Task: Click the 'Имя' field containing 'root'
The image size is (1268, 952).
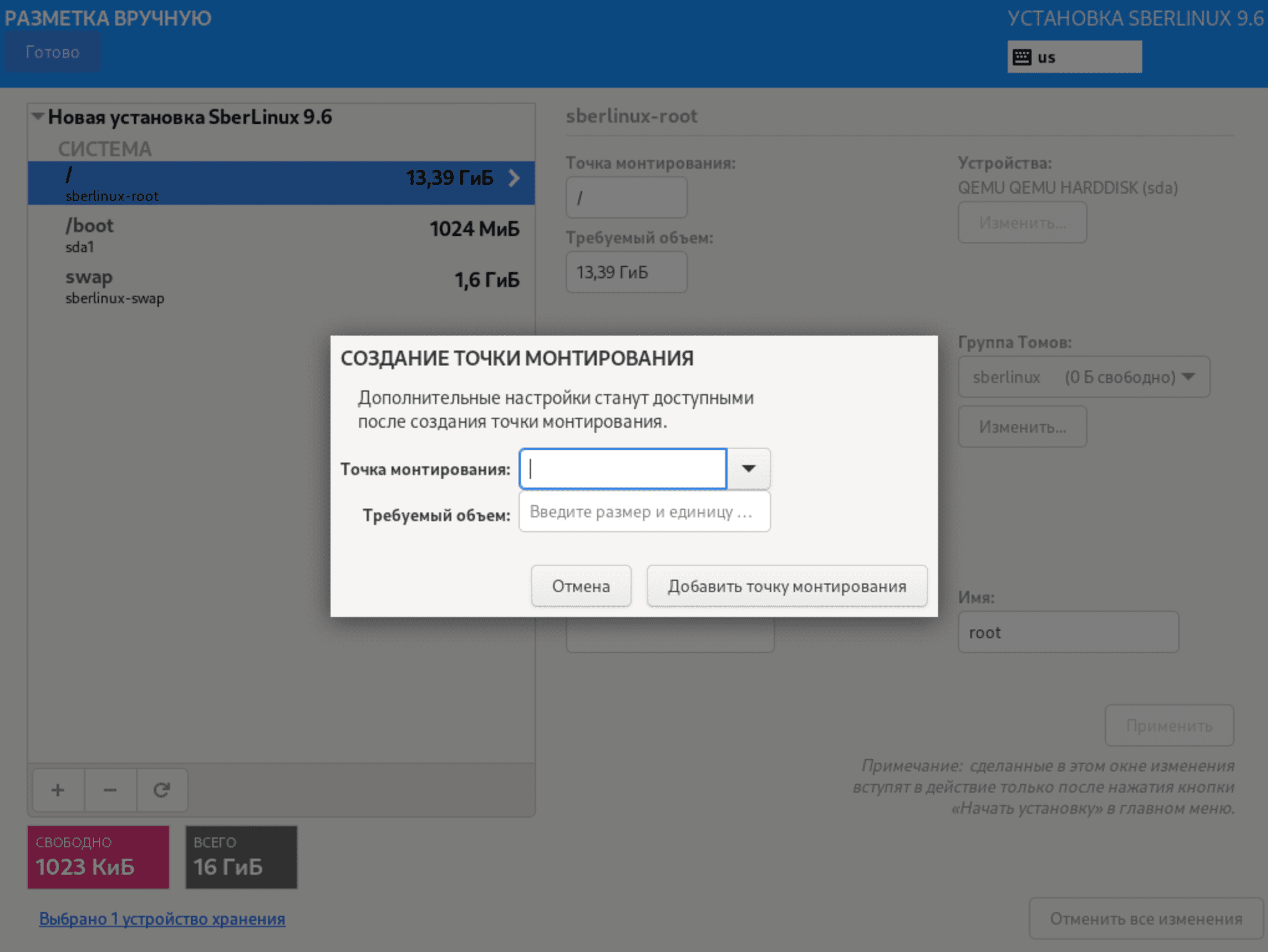Action: pyautogui.click(x=1068, y=632)
